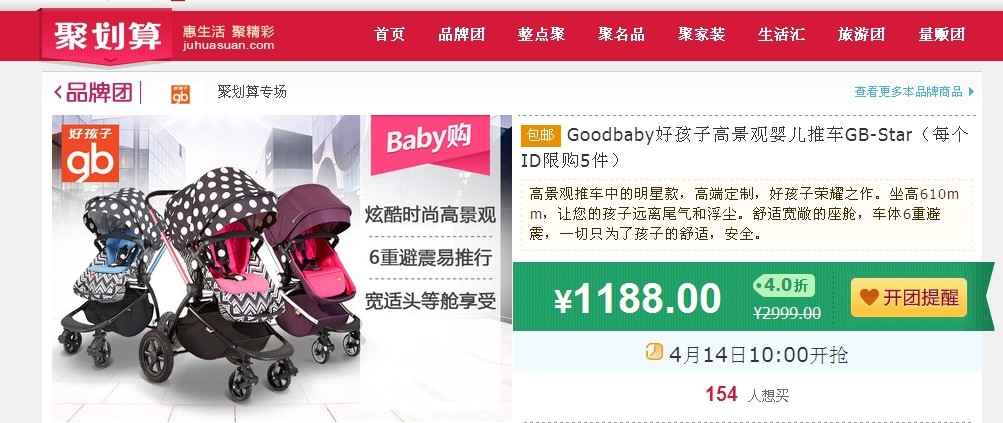Go to the 旅游团 section
1003x423 pixels.
coord(861,35)
